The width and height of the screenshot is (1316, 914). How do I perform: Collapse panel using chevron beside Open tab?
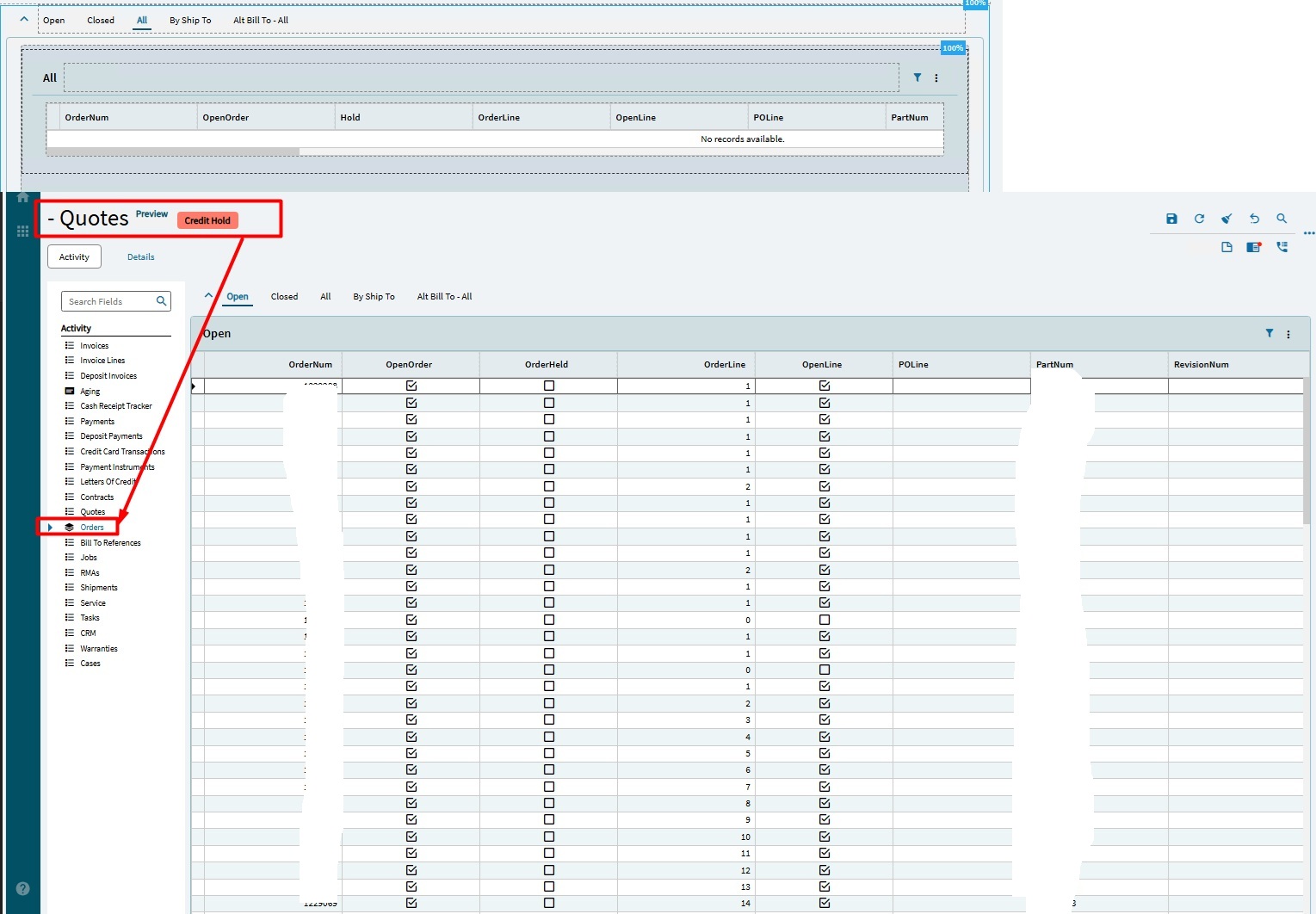pyautogui.click(x=208, y=296)
